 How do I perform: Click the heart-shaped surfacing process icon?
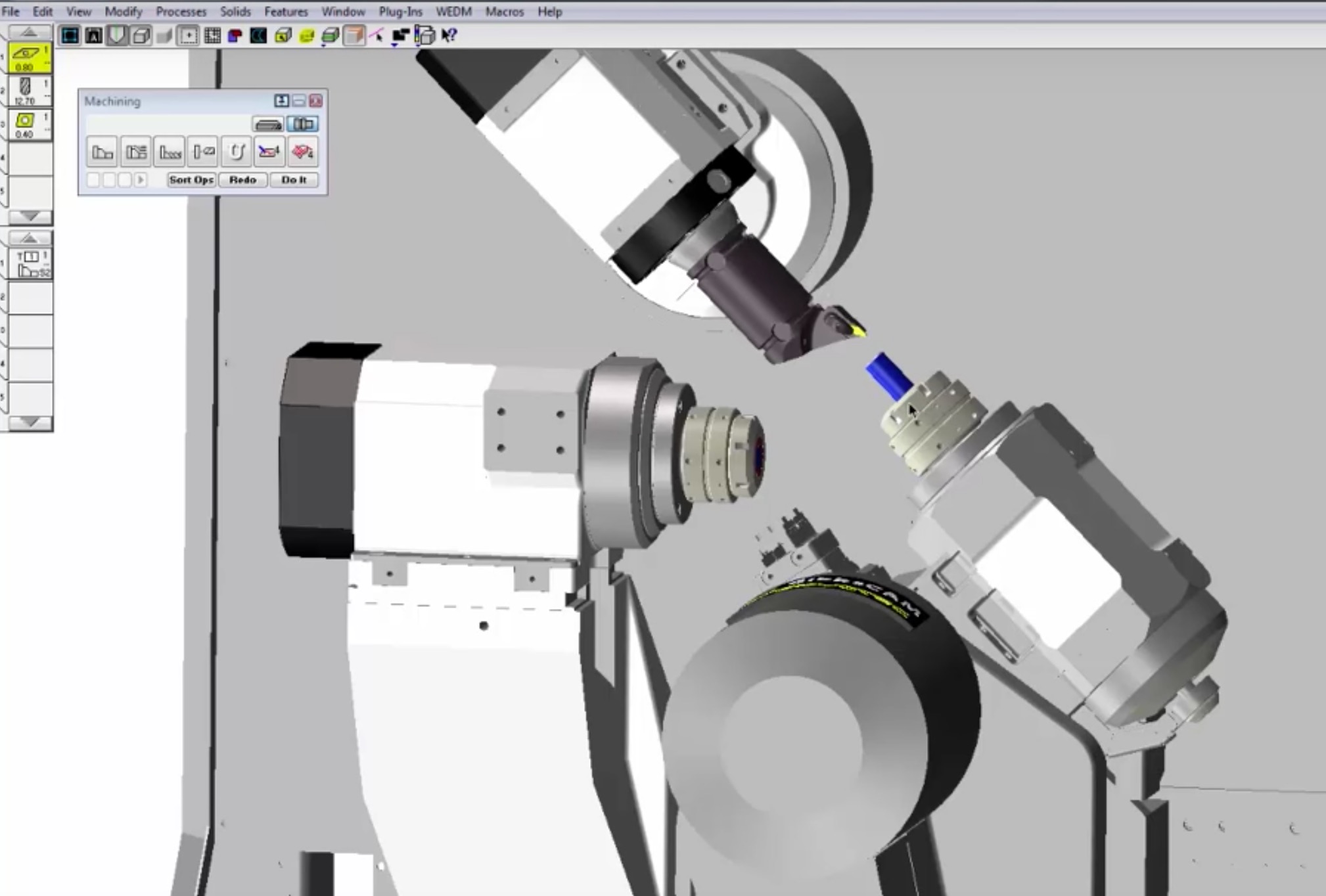(302, 152)
